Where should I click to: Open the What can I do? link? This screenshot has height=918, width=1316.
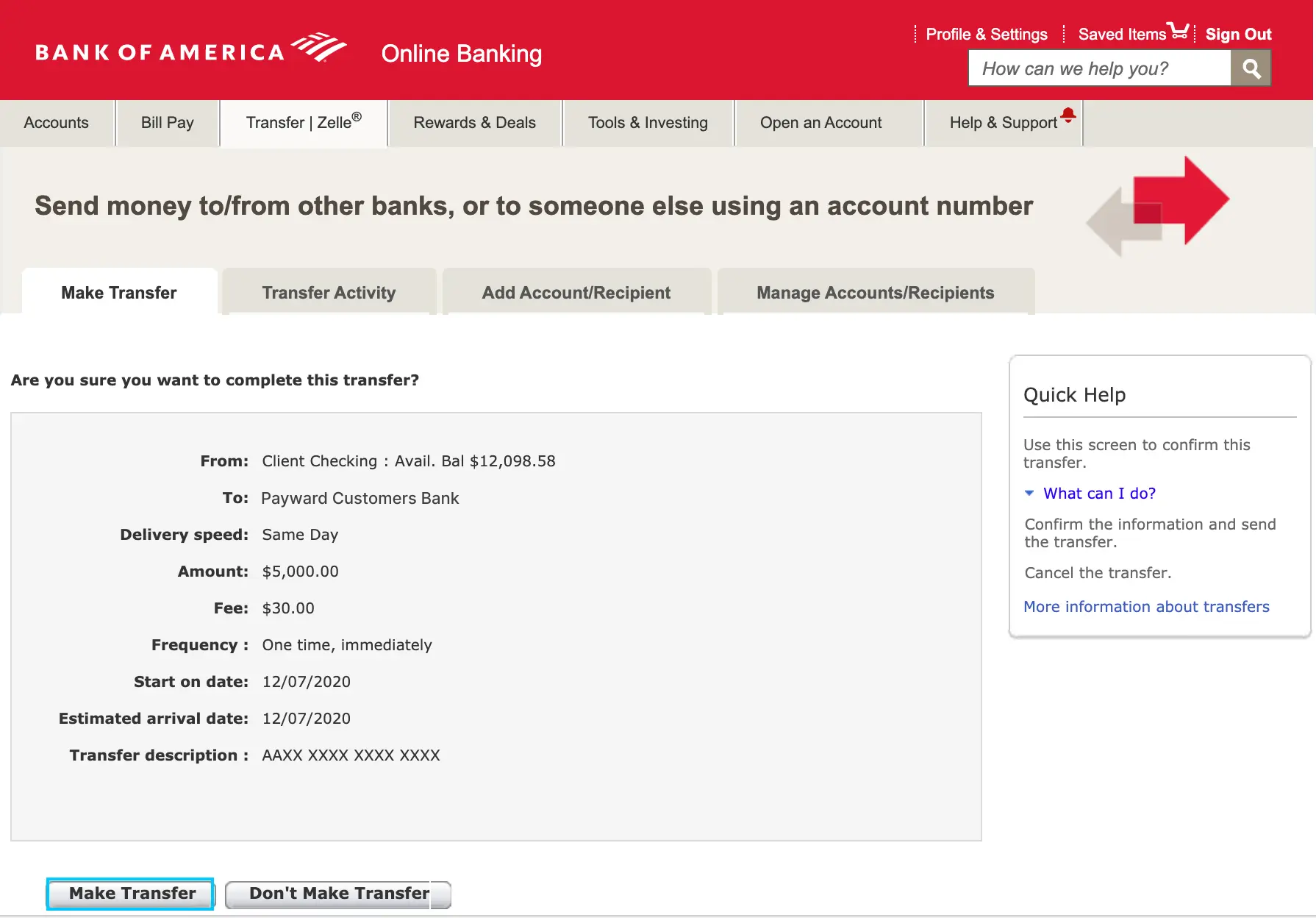click(1099, 493)
